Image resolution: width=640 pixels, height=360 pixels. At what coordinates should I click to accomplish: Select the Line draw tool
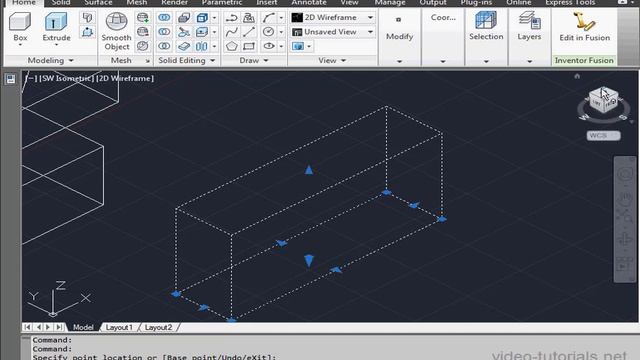[x=249, y=32]
